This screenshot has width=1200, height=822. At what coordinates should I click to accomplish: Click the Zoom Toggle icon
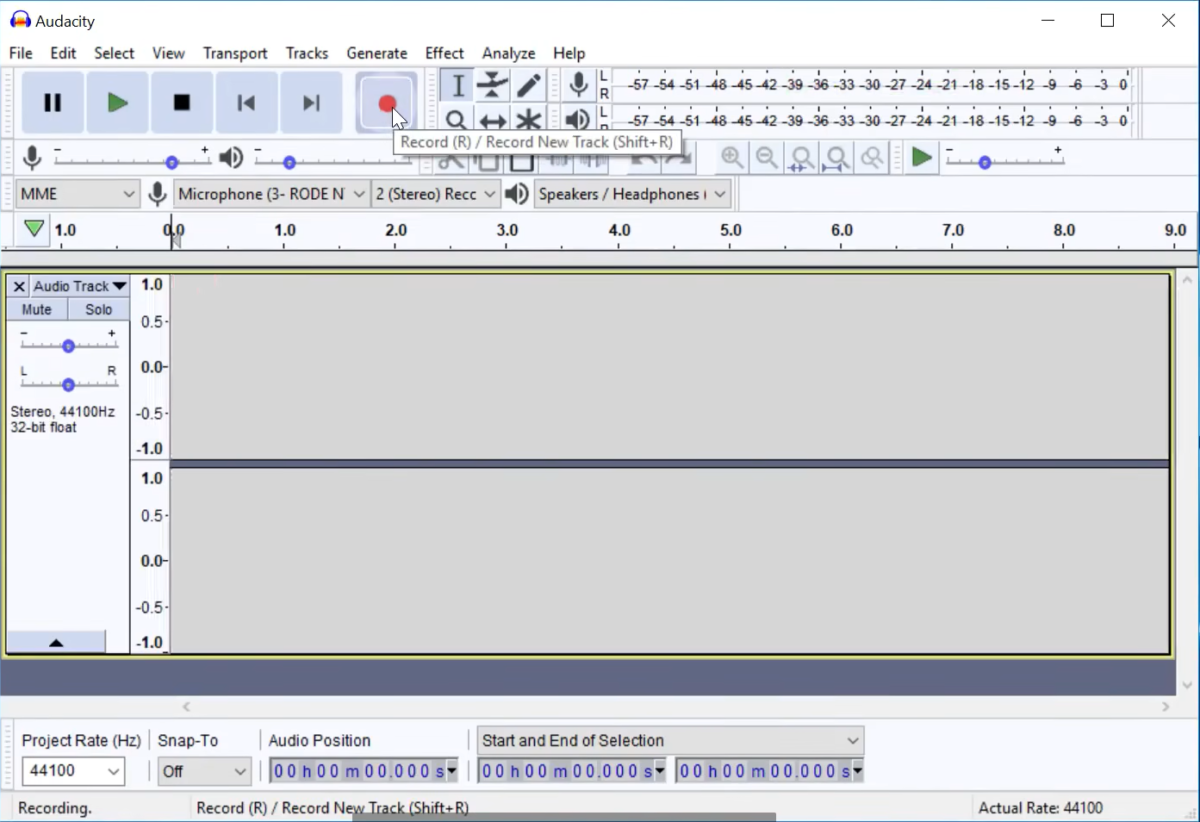(x=872, y=158)
